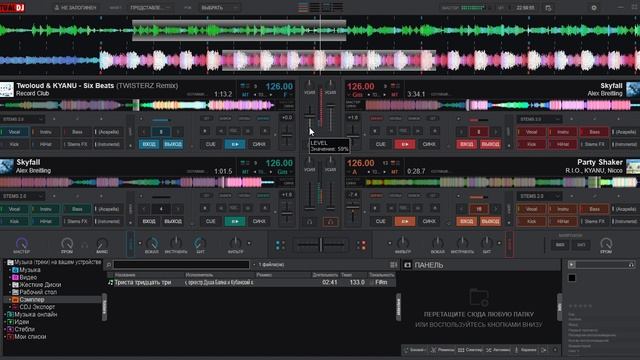
Task: Click the СИНХ button on the Party Shaker deck
Action: tap(429, 221)
